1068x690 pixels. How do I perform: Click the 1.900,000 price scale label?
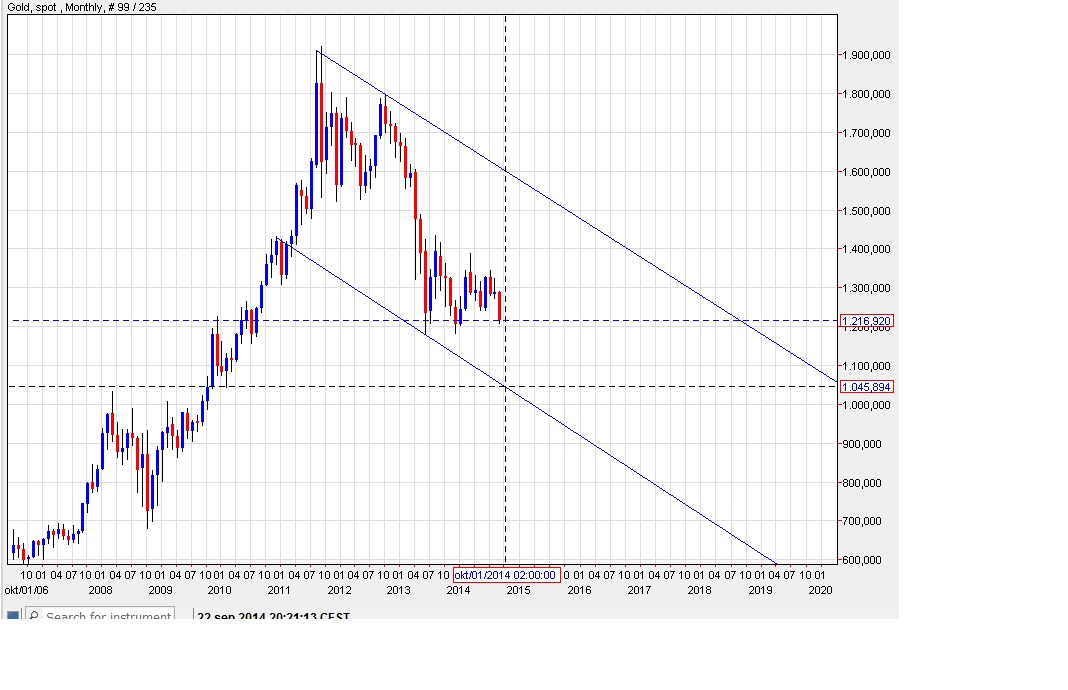coord(866,55)
